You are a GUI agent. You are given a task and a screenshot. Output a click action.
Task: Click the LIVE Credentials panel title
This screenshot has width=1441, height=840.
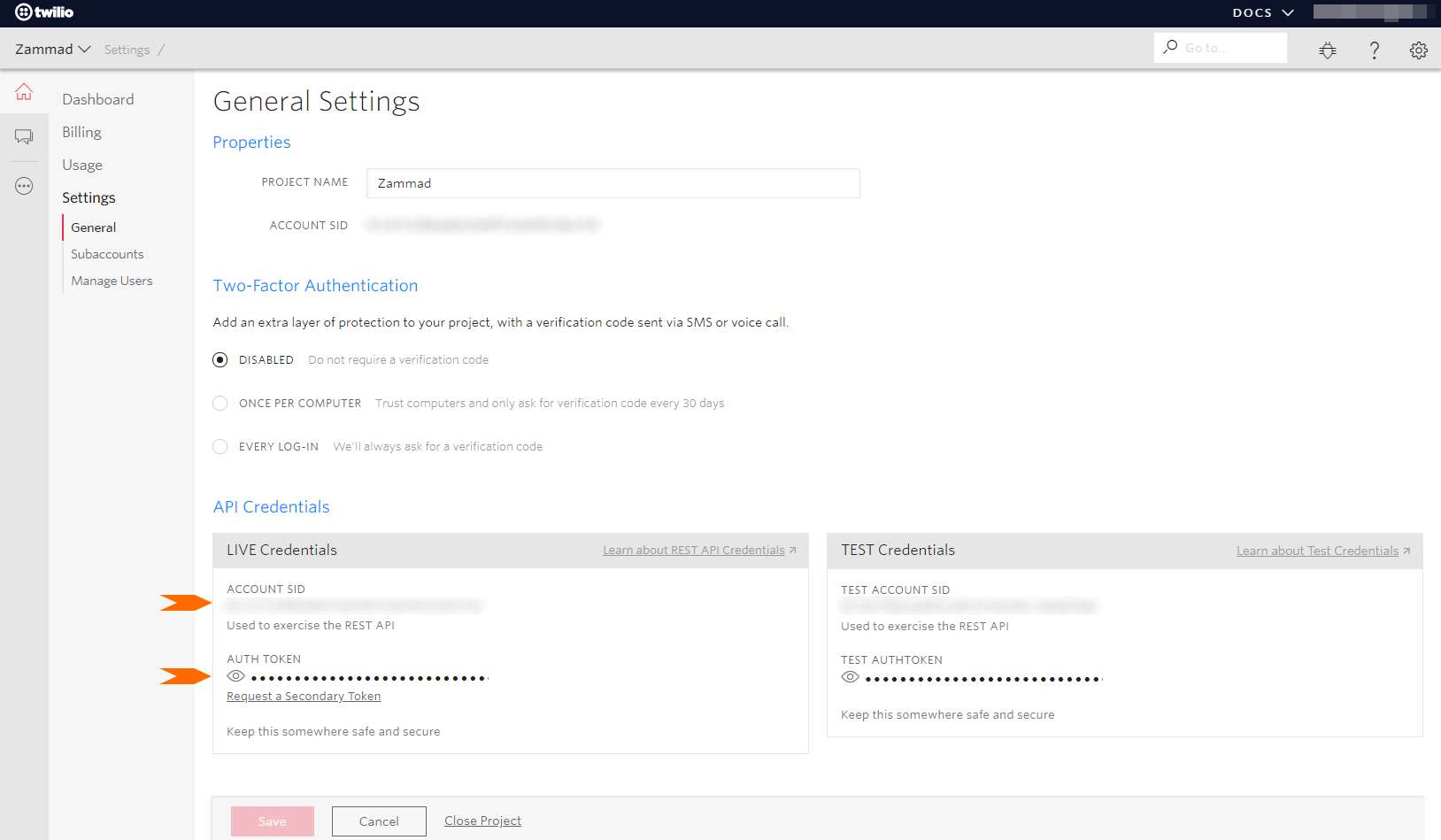(281, 550)
